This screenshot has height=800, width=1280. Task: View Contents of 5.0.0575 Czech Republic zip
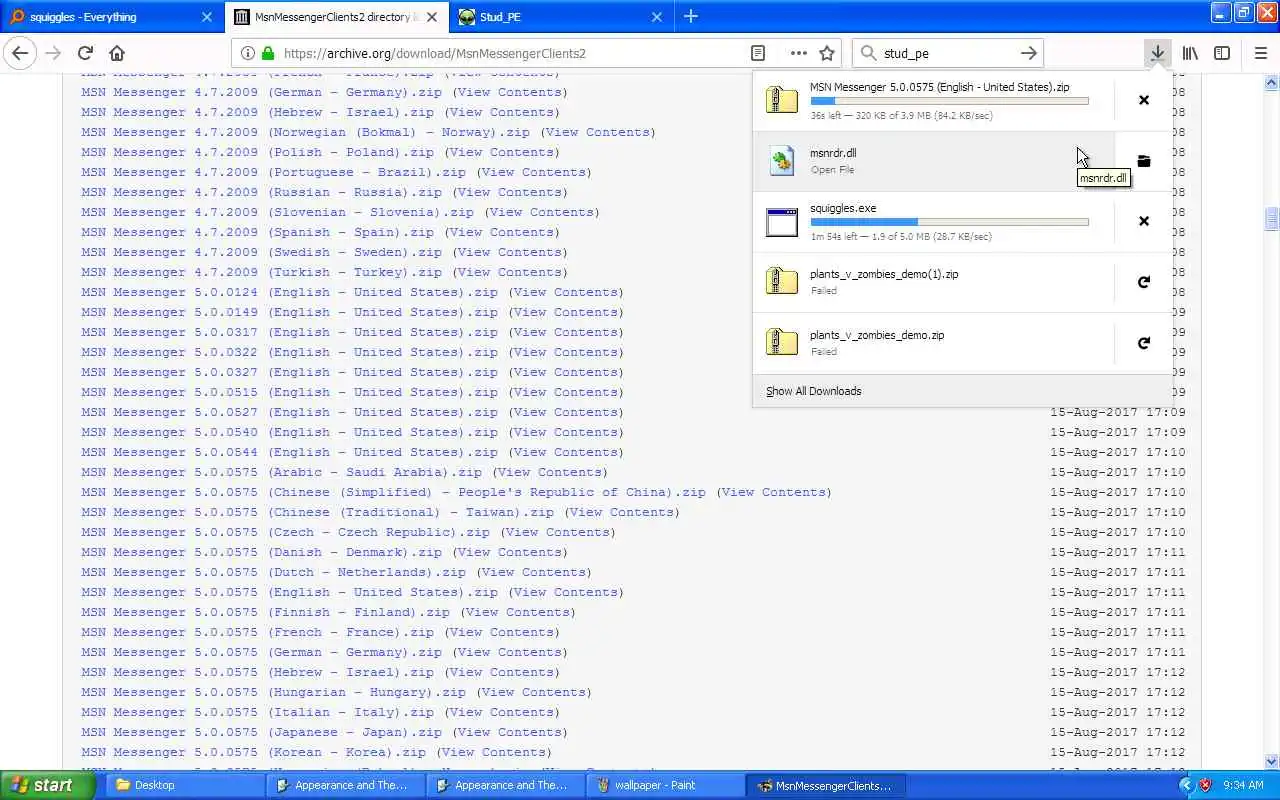[558, 532]
